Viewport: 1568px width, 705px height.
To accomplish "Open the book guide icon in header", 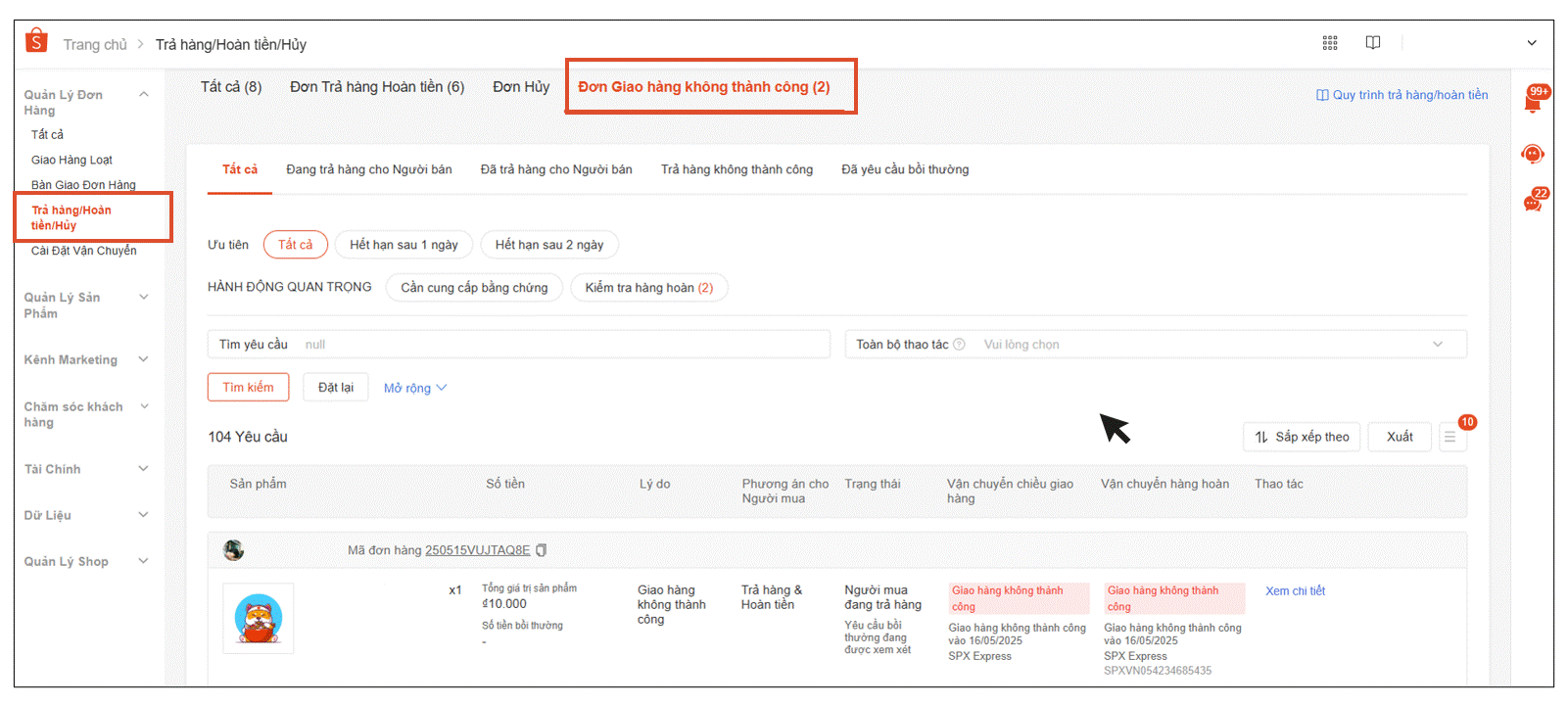I will 1373,42.
